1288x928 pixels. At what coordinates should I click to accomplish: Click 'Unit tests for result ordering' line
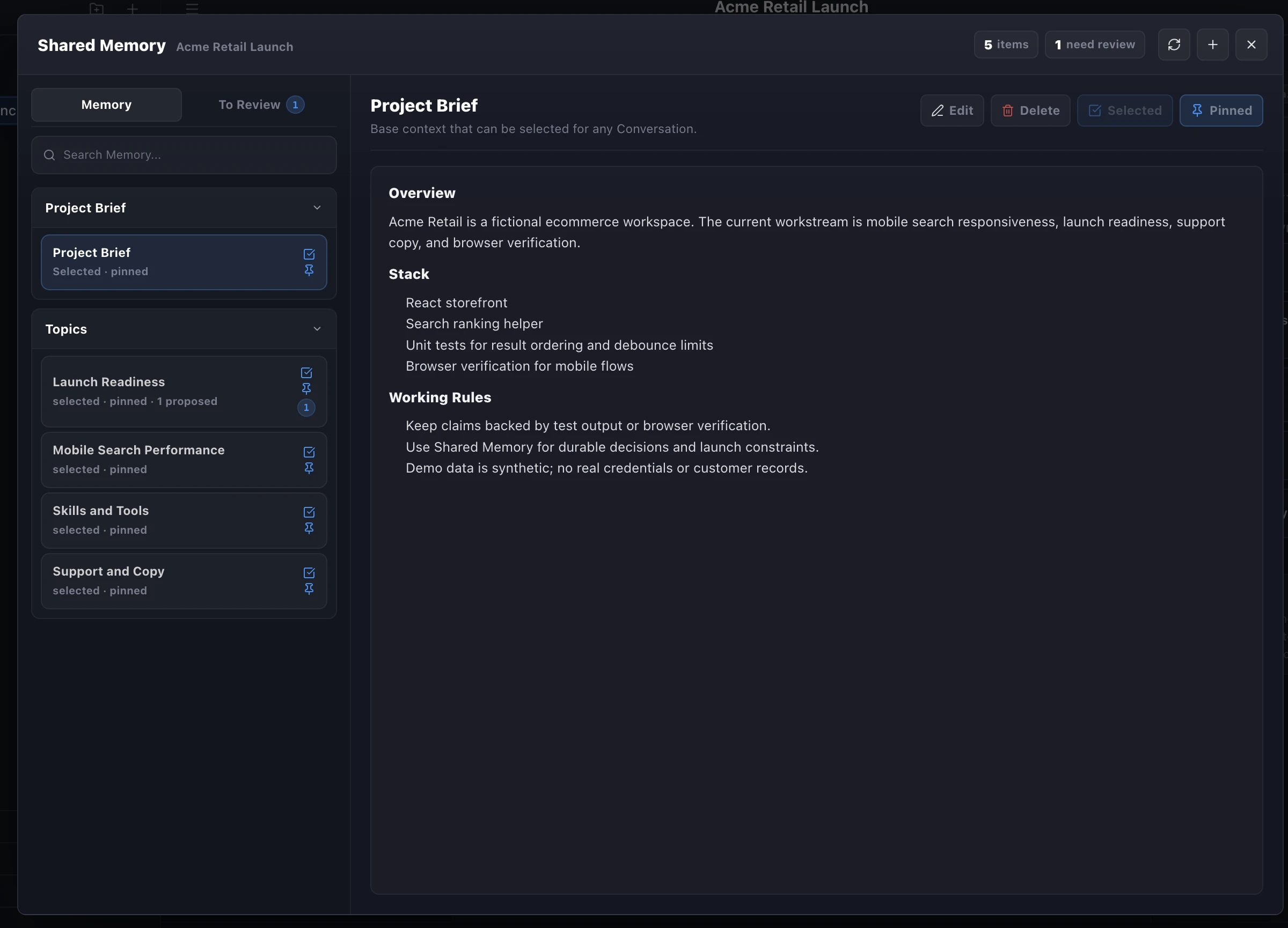click(x=559, y=345)
